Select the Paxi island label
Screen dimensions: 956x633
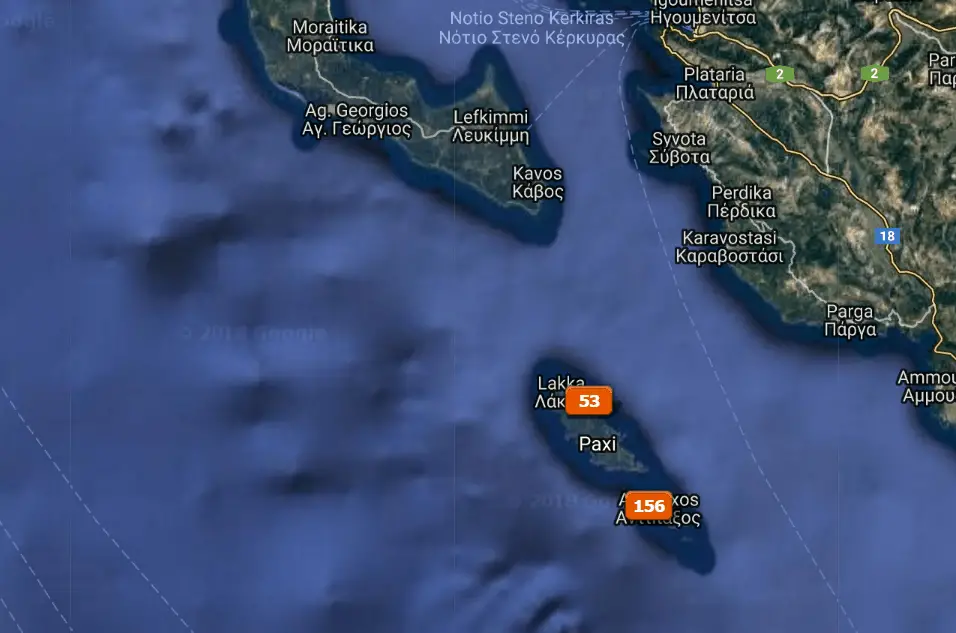pyautogui.click(x=597, y=444)
